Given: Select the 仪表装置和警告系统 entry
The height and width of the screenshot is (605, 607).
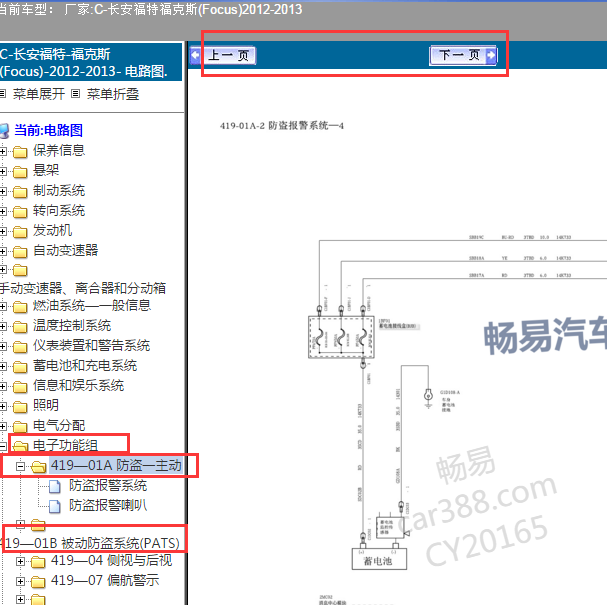Looking at the screenshot, I should (x=91, y=345).
